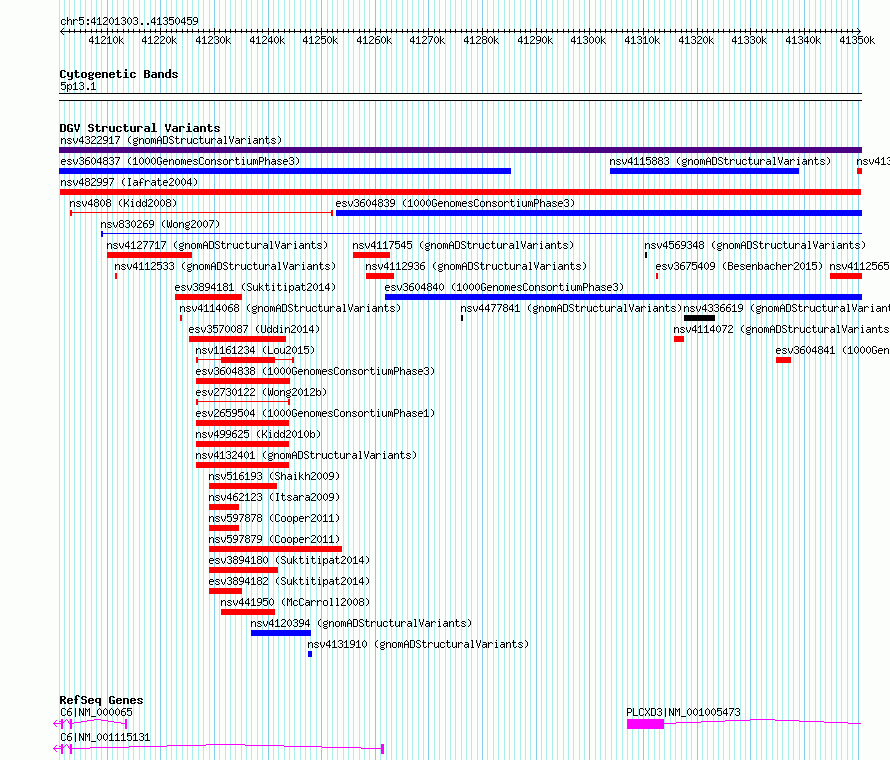Image resolution: width=890 pixels, height=760 pixels.
Task: Click the esv3675409 Besenbacher2015 label
Action: (739, 266)
